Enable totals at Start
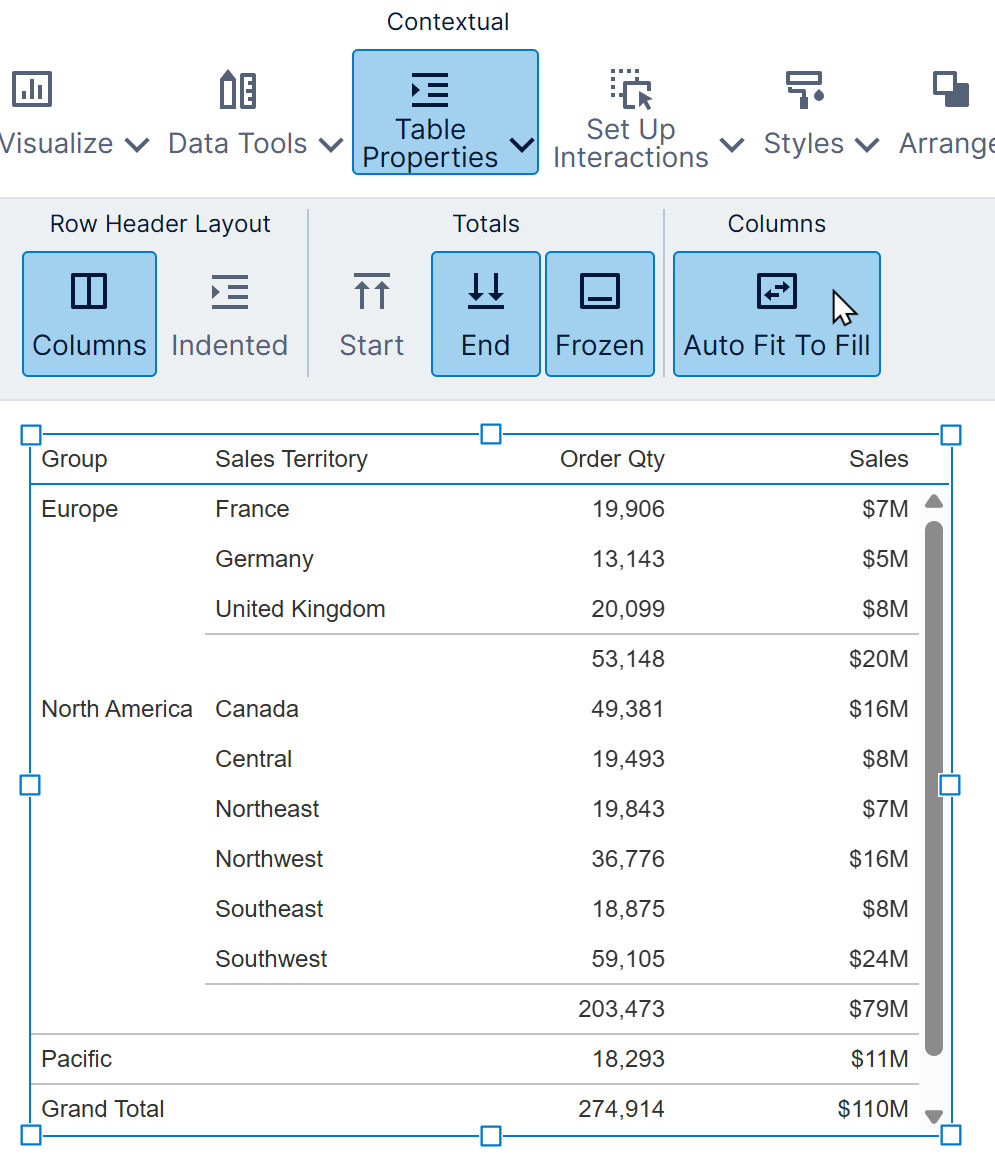 (371, 313)
